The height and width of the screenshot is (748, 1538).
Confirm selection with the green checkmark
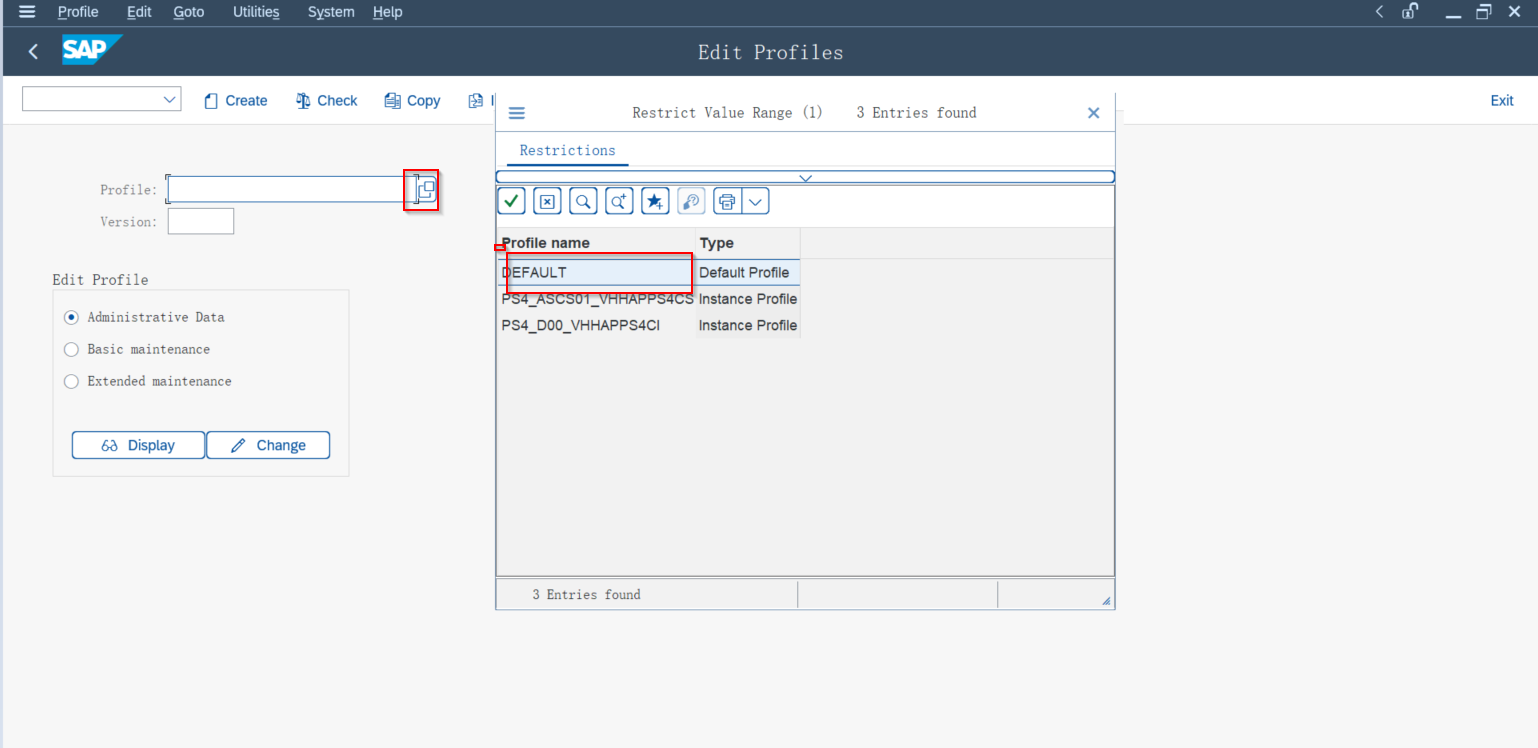(511, 201)
